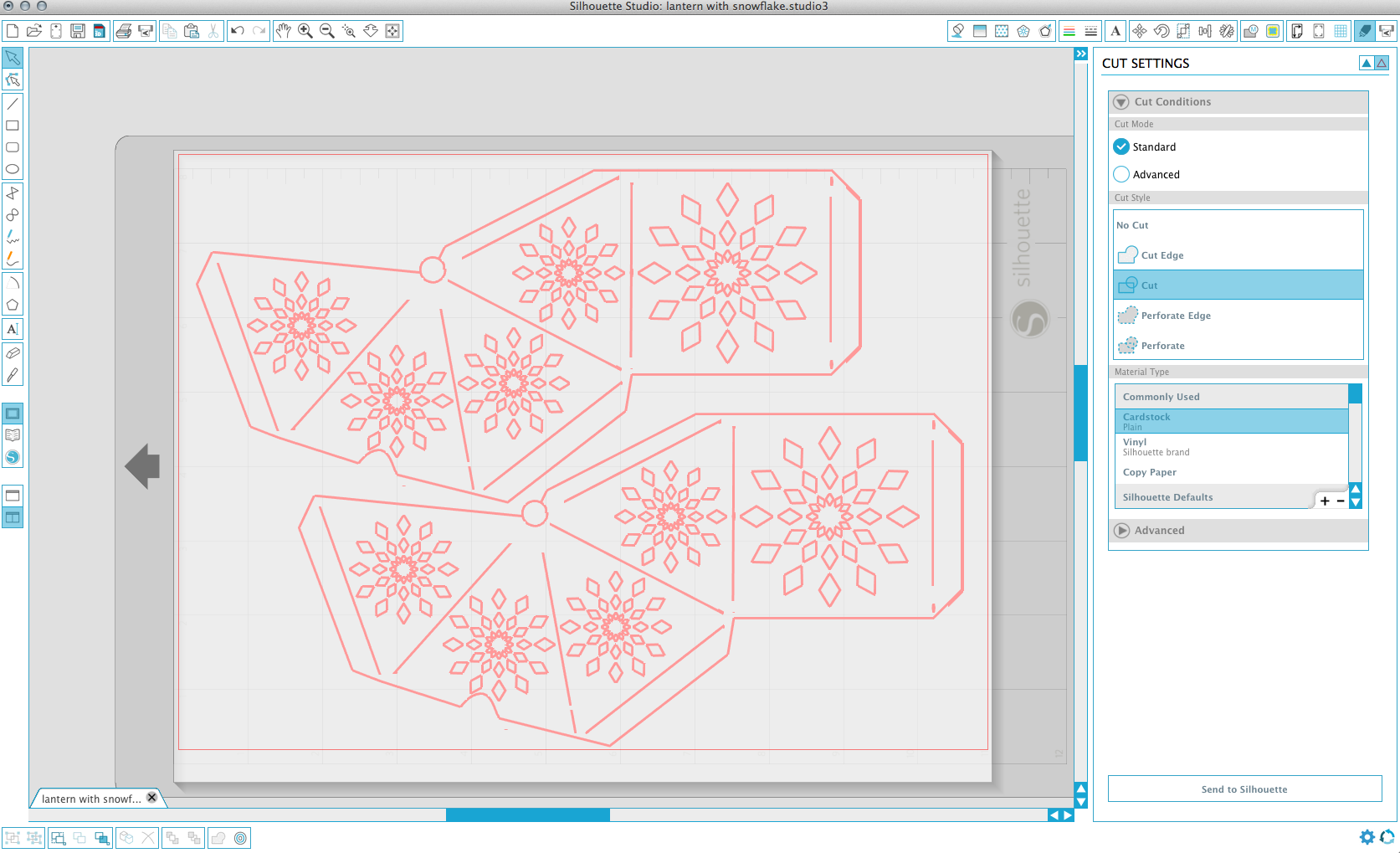Click the gray left arrow on the mat
The width and height of the screenshot is (1400, 853).
point(142,465)
